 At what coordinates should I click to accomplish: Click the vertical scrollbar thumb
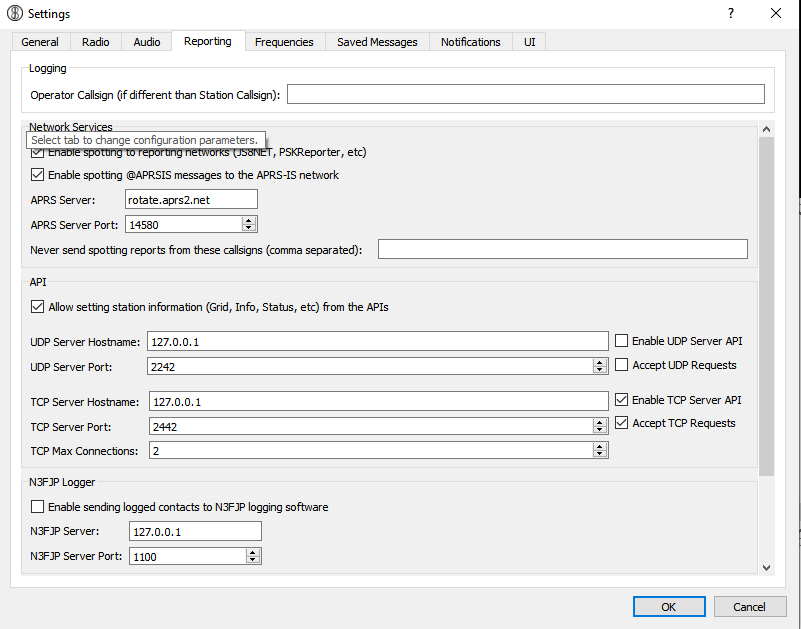coord(766,307)
